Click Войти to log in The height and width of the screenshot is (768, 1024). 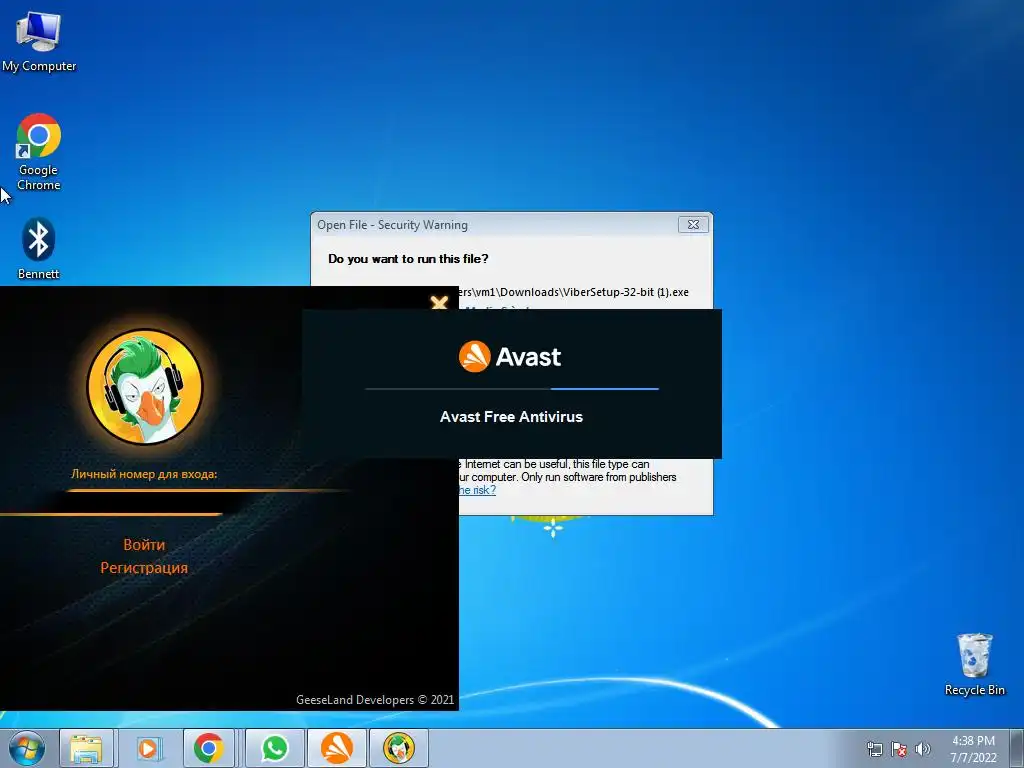pyautogui.click(x=144, y=545)
